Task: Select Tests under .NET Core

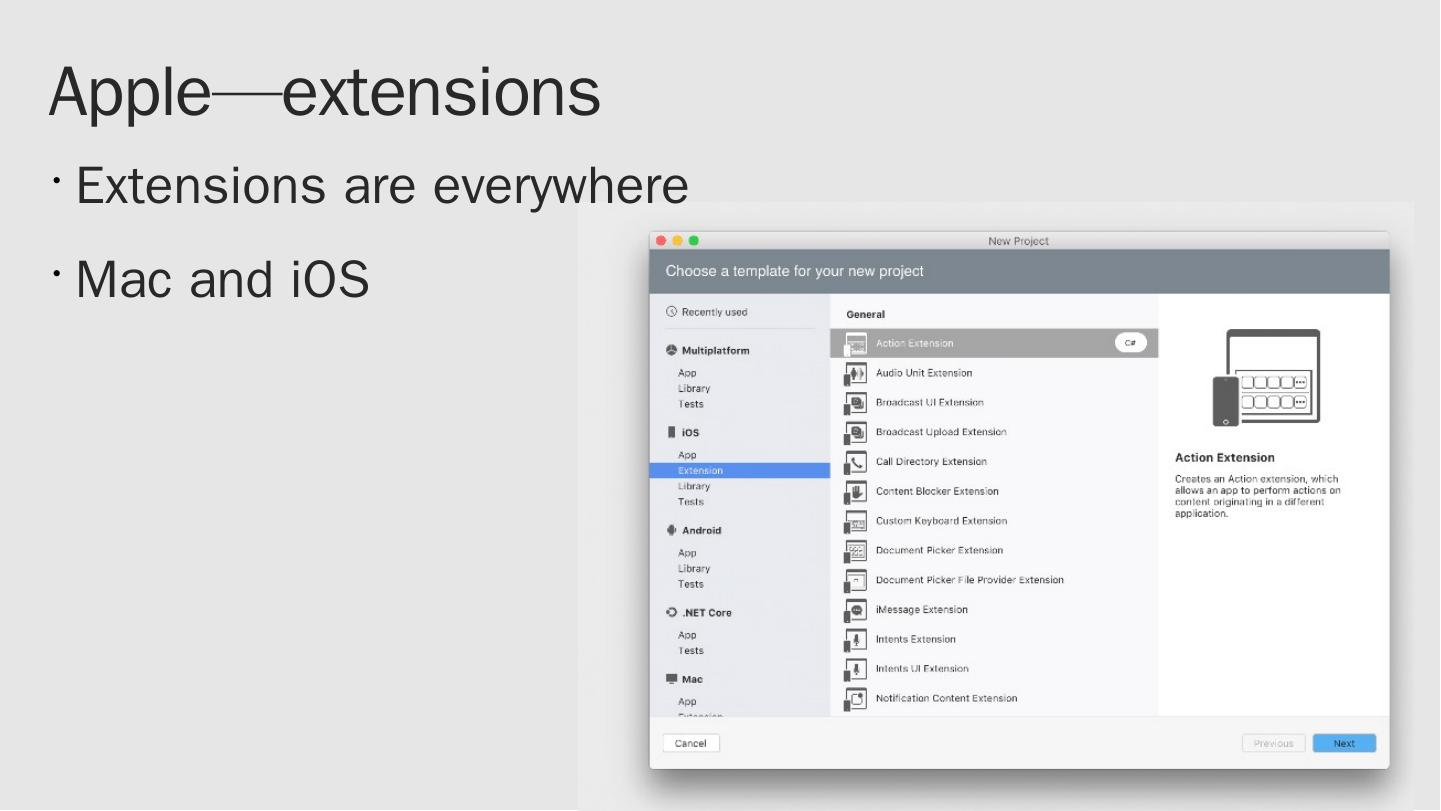Action: 690,651
